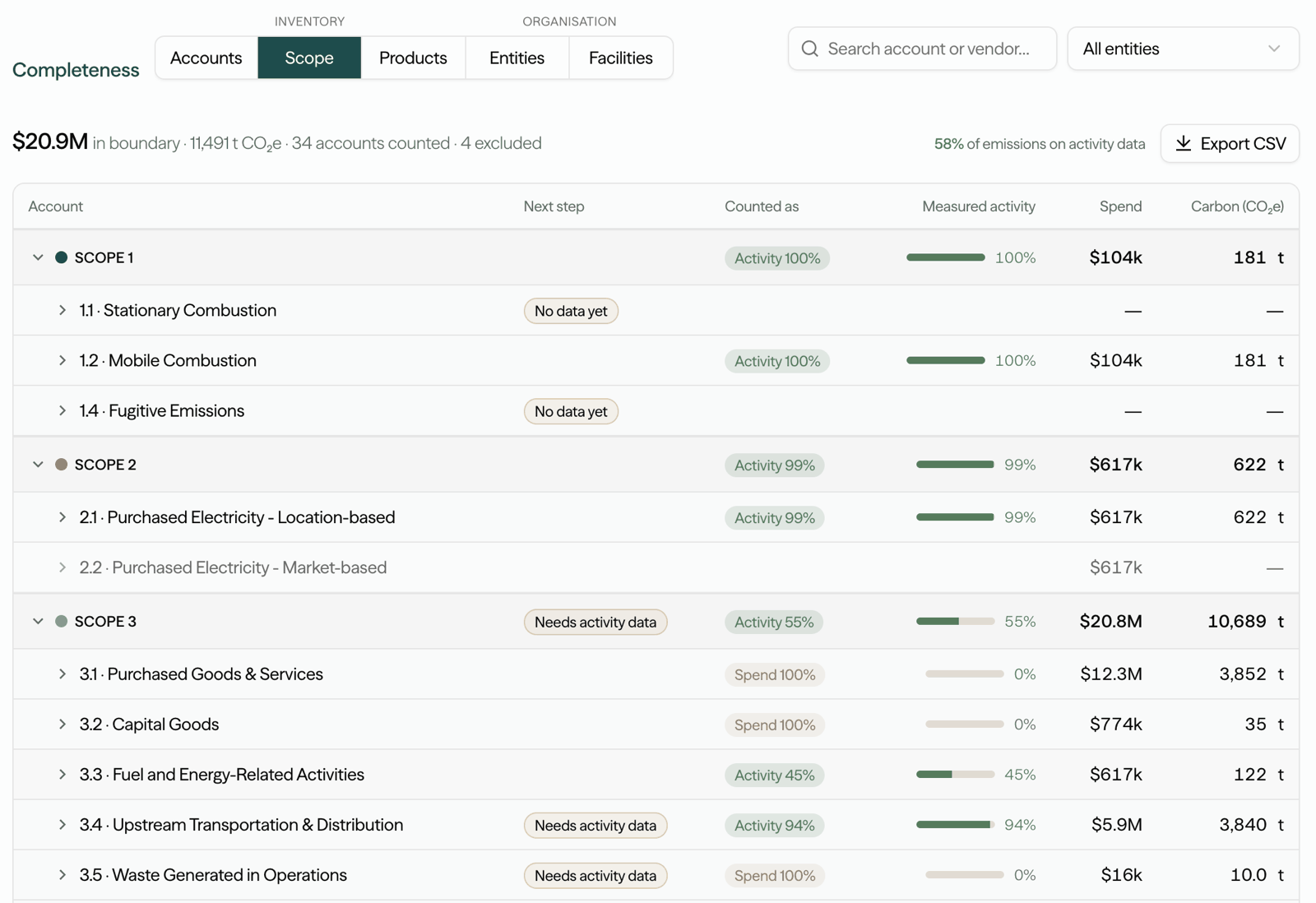This screenshot has height=903, width=1316.
Task: Select the Scope tab
Action: (309, 58)
